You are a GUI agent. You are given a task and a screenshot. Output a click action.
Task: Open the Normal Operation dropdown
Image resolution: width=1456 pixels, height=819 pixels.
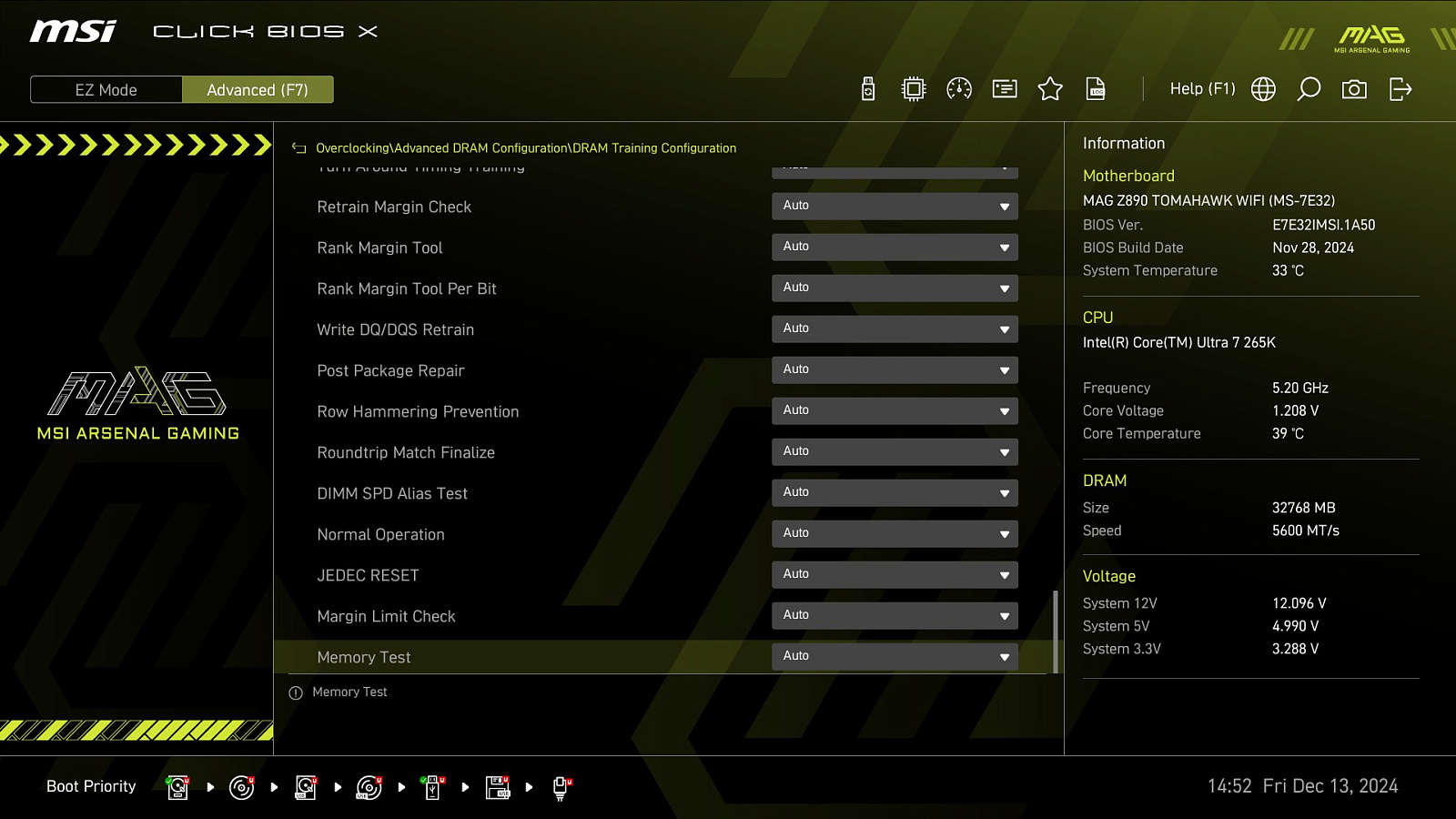click(895, 534)
